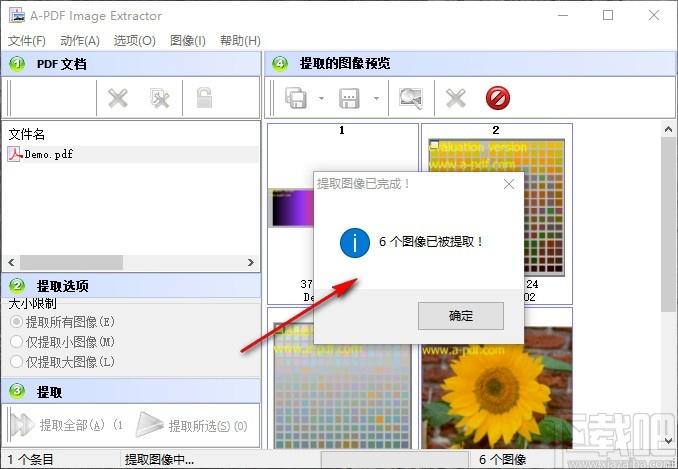The height and width of the screenshot is (469, 678).
Task: Close the A-PDF Image Extractor window
Action: click(654, 16)
